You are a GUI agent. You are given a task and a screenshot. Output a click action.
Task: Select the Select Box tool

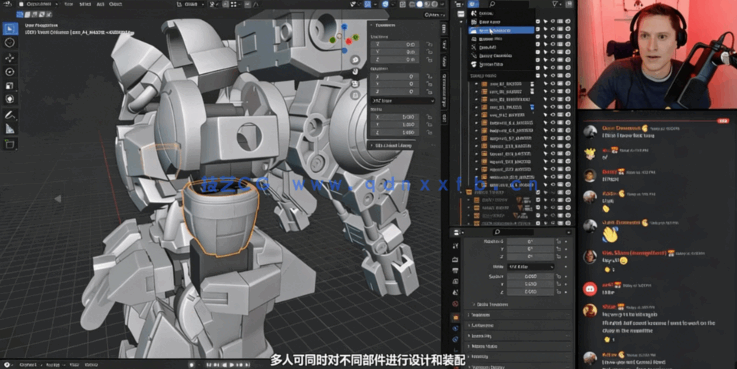(10, 28)
